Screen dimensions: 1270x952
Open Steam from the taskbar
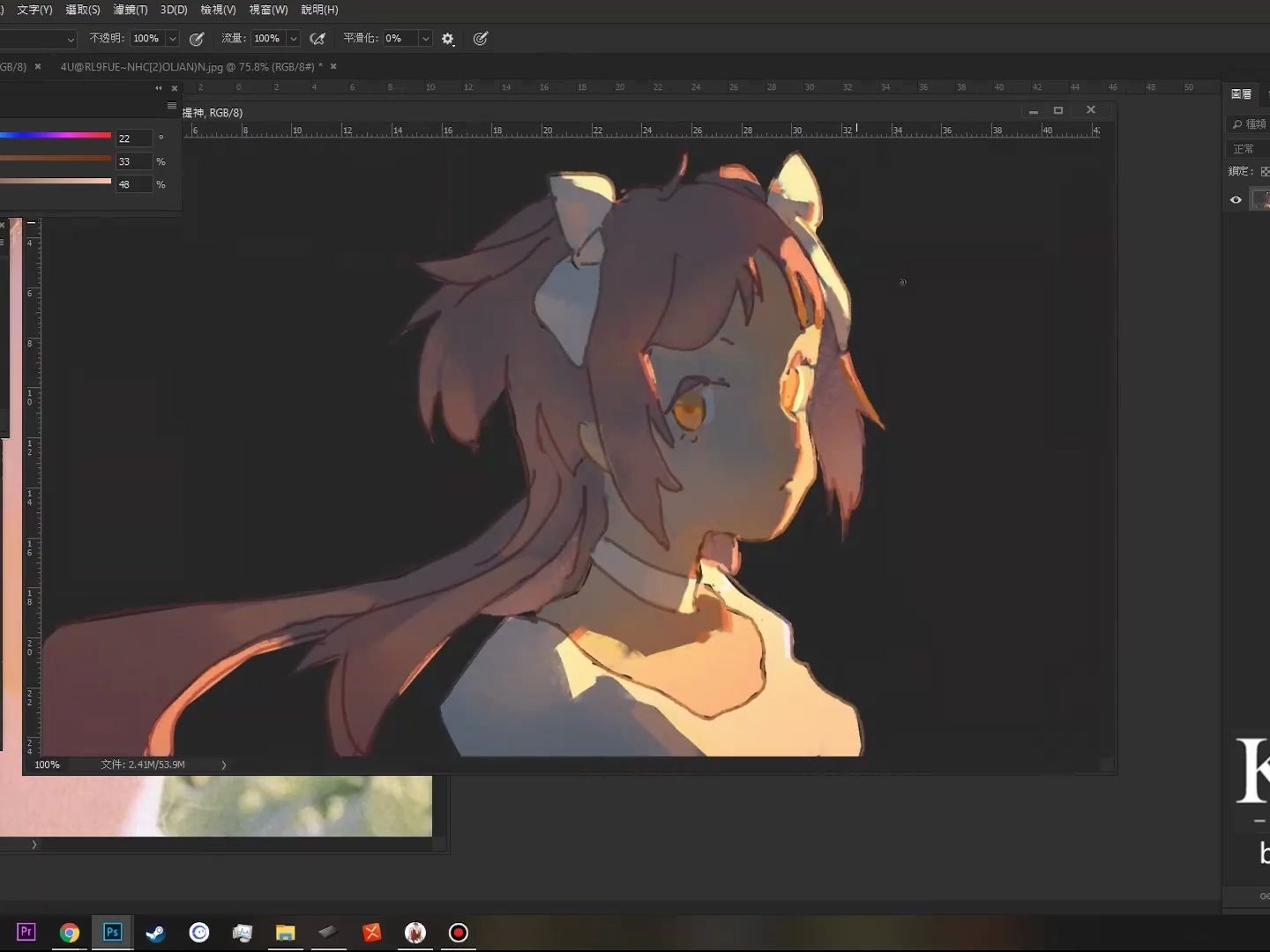coord(155,932)
